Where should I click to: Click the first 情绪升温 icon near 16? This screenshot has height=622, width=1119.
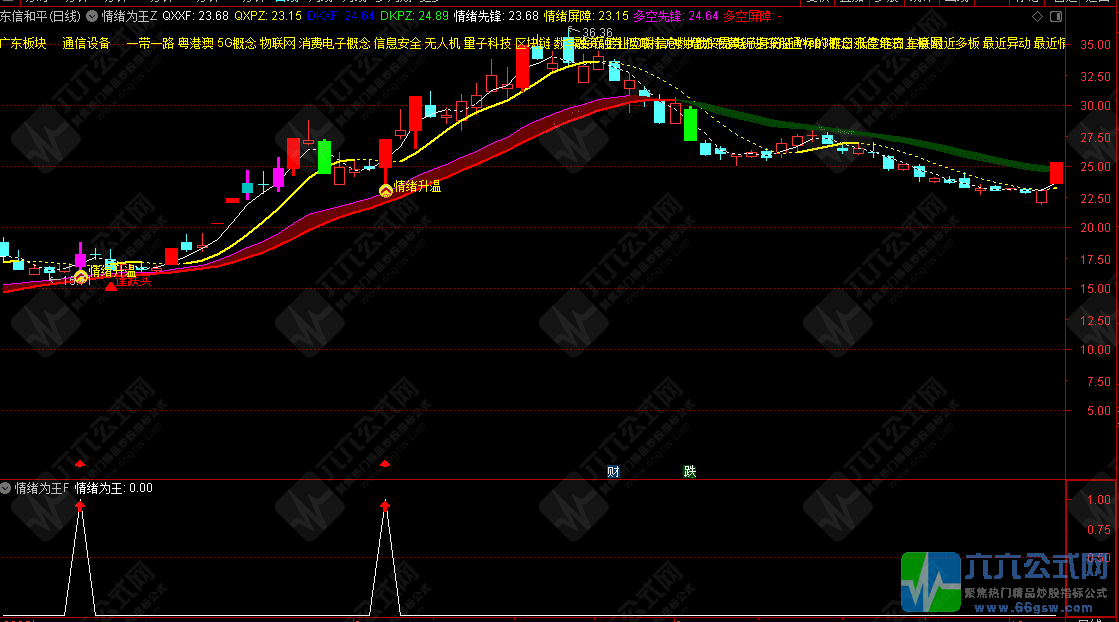(x=81, y=273)
